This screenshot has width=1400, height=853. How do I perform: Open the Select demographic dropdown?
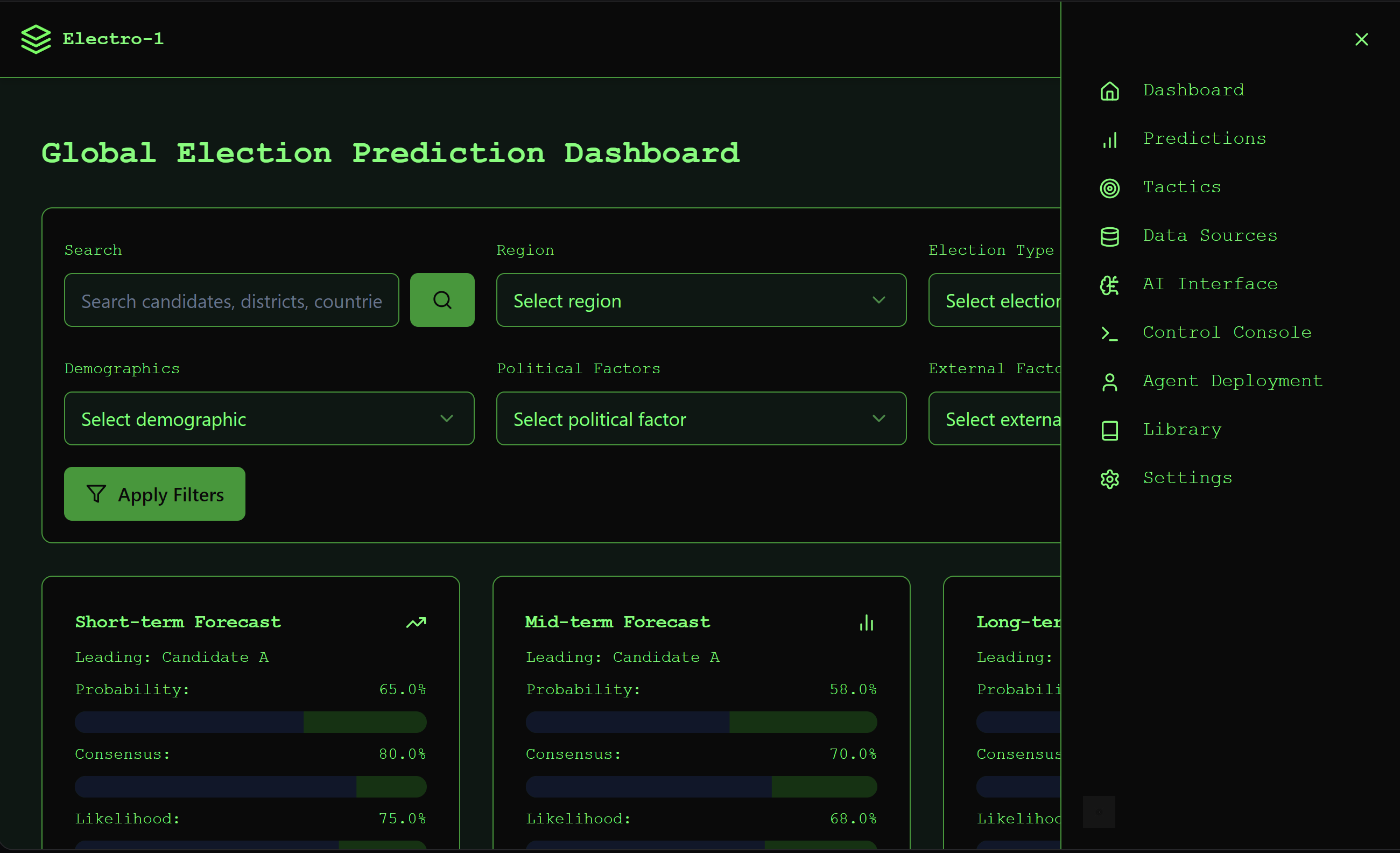click(x=269, y=418)
